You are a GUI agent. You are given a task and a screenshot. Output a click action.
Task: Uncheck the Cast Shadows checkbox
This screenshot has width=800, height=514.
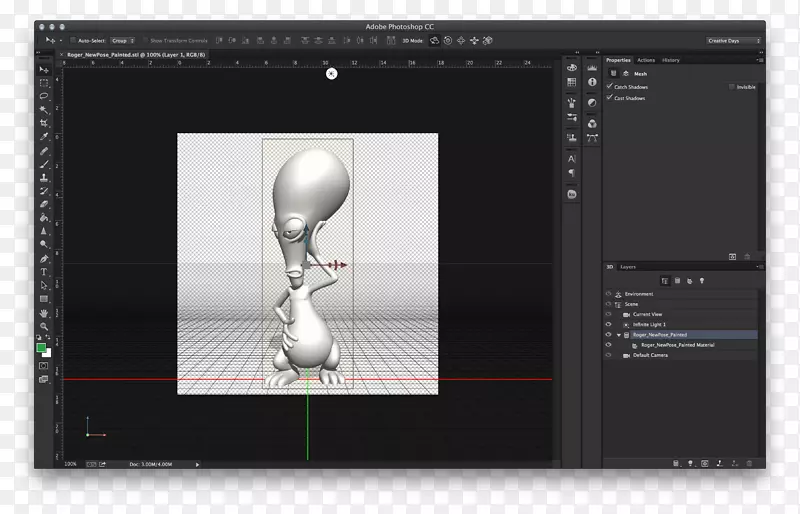pos(610,97)
